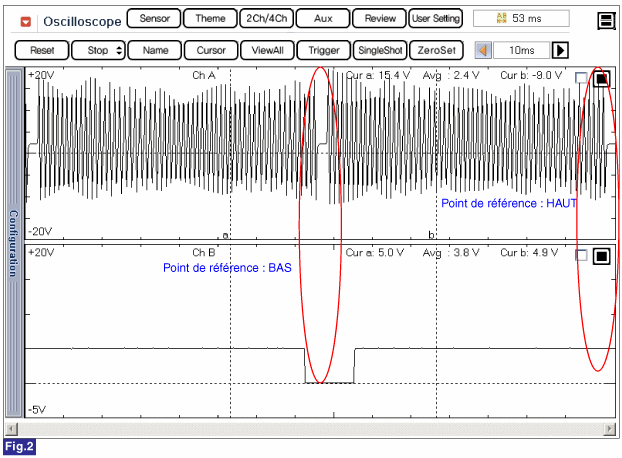Toggle the Channel A empty checkbox
Screen dimensions: 622x458
tap(582, 78)
